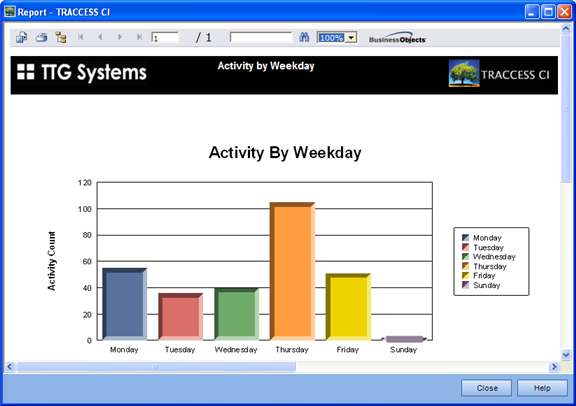Toggle the group tree icon
Screen dimensions: 576x406
61,37
